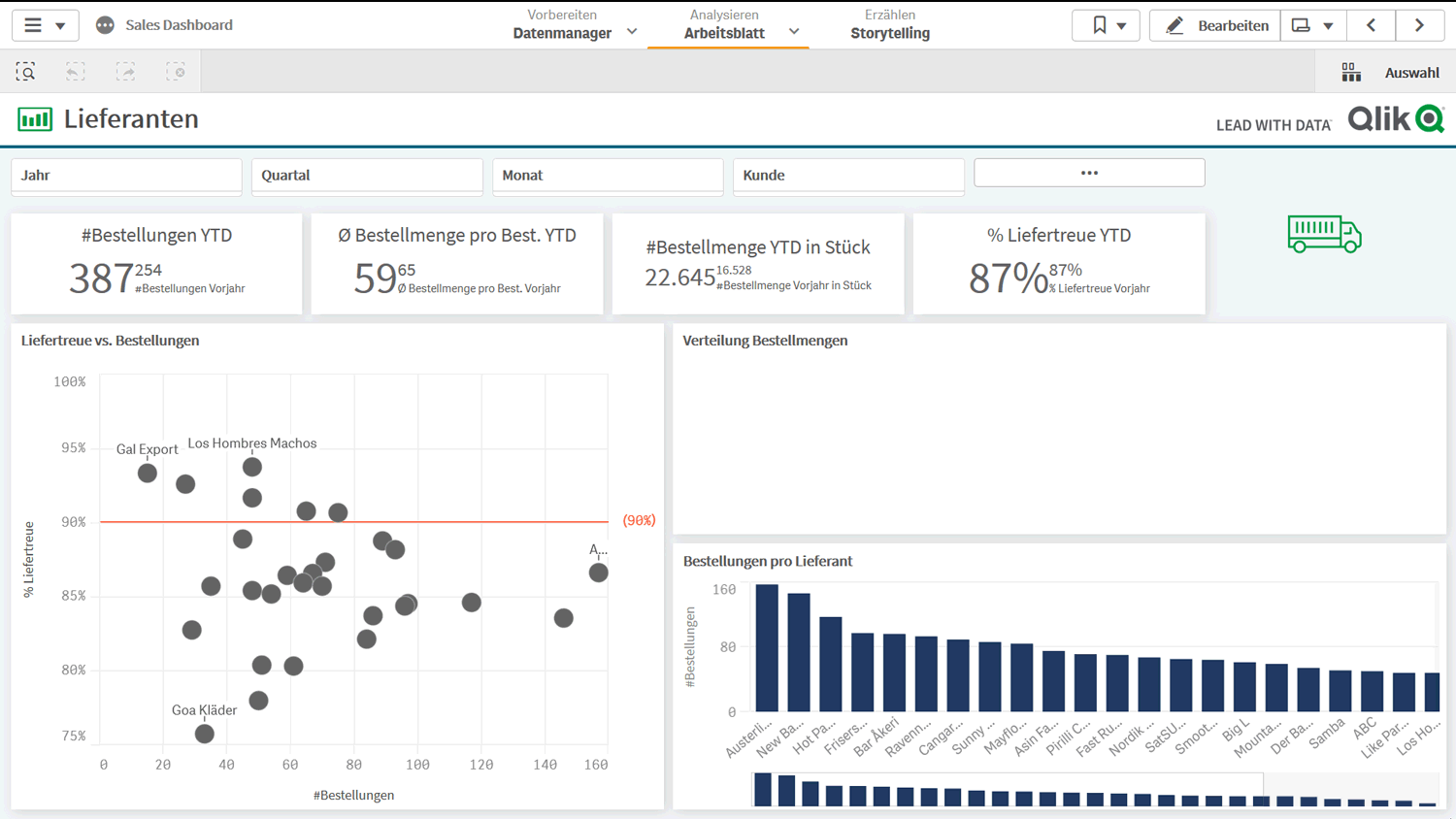Expand the bookmarks dropdown arrow

pyautogui.click(x=1121, y=26)
